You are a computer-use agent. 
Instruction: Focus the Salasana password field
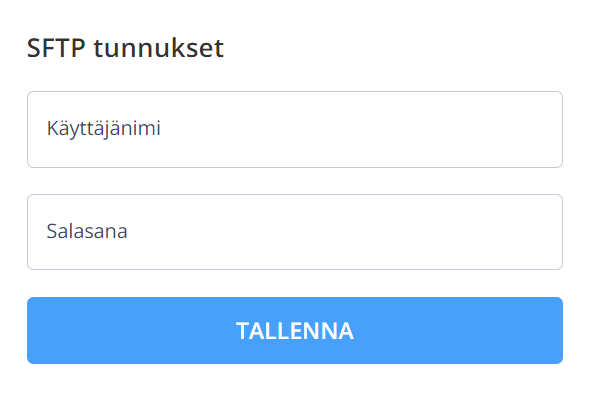pyautogui.click(x=295, y=232)
